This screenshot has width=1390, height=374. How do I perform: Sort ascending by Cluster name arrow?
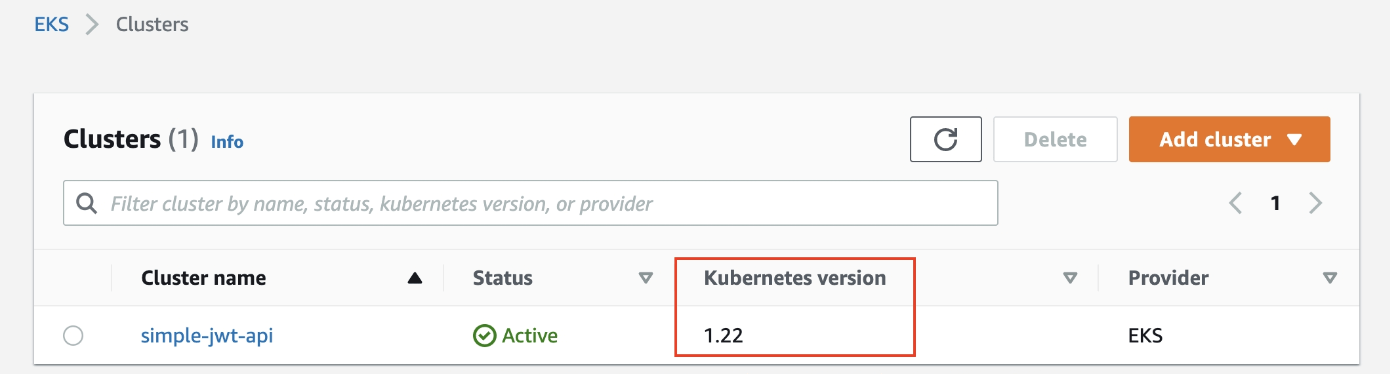tap(416, 279)
